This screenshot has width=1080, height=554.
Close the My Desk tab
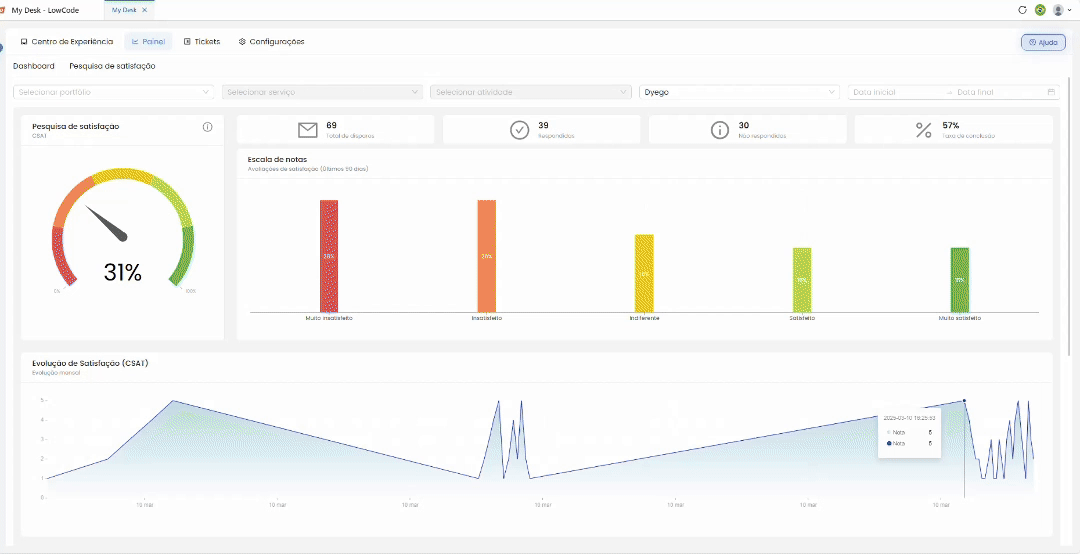[145, 10]
